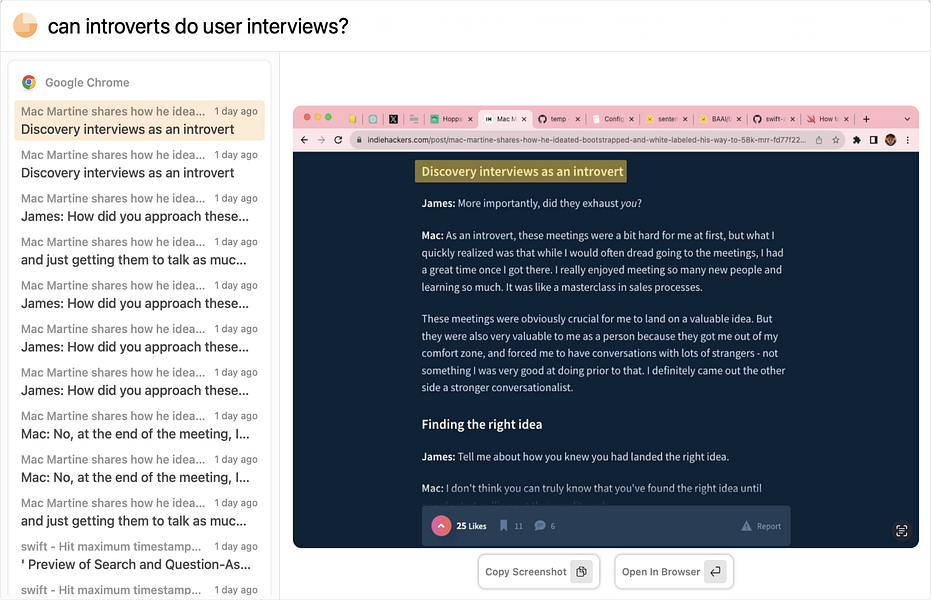Screen dimensions: 931x600
Task: Click the Open In Browser button
Action: coord(673,572)
